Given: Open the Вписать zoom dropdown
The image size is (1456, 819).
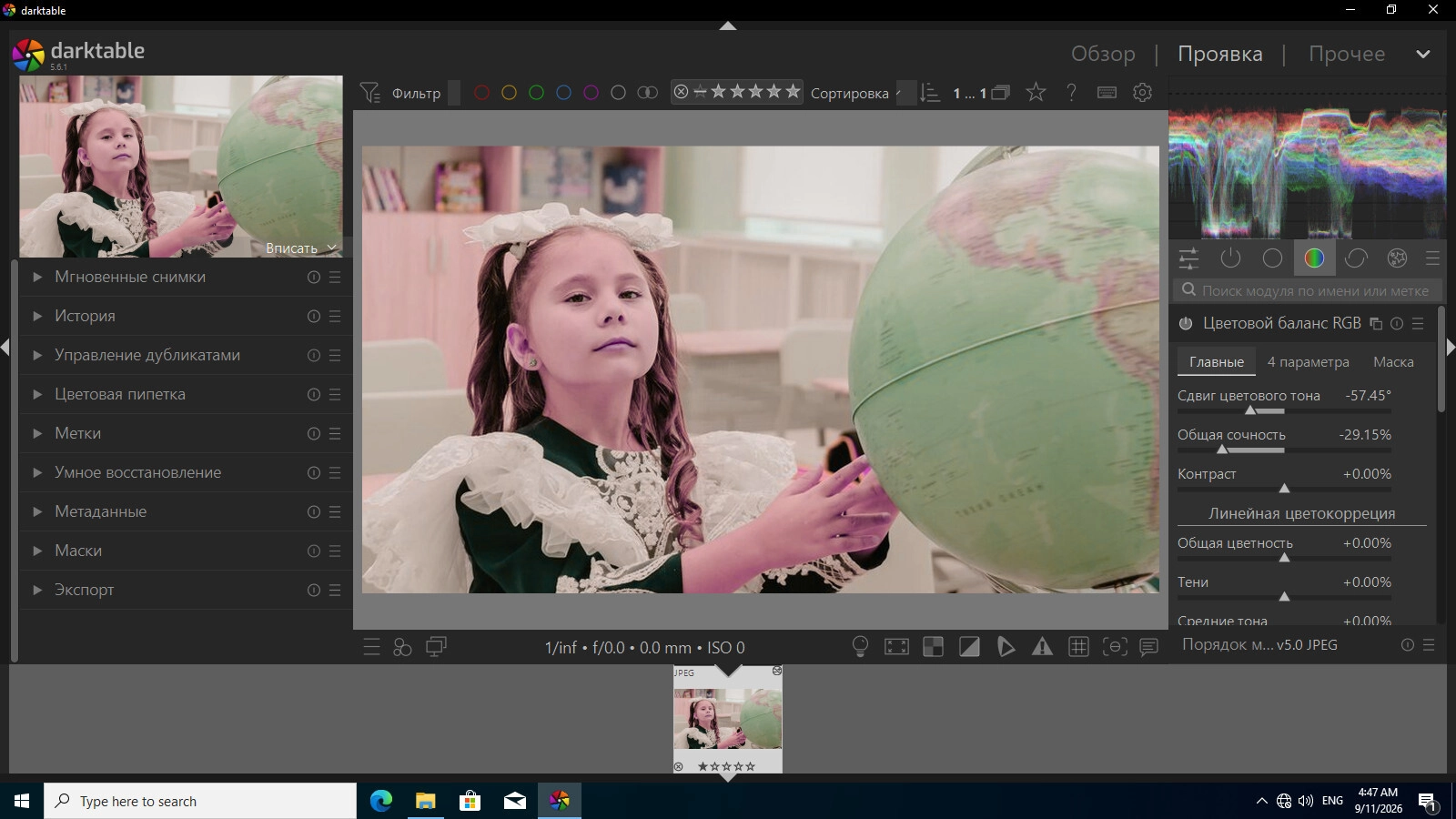Looking at the screenshot, I should click(x=300, y=248).
